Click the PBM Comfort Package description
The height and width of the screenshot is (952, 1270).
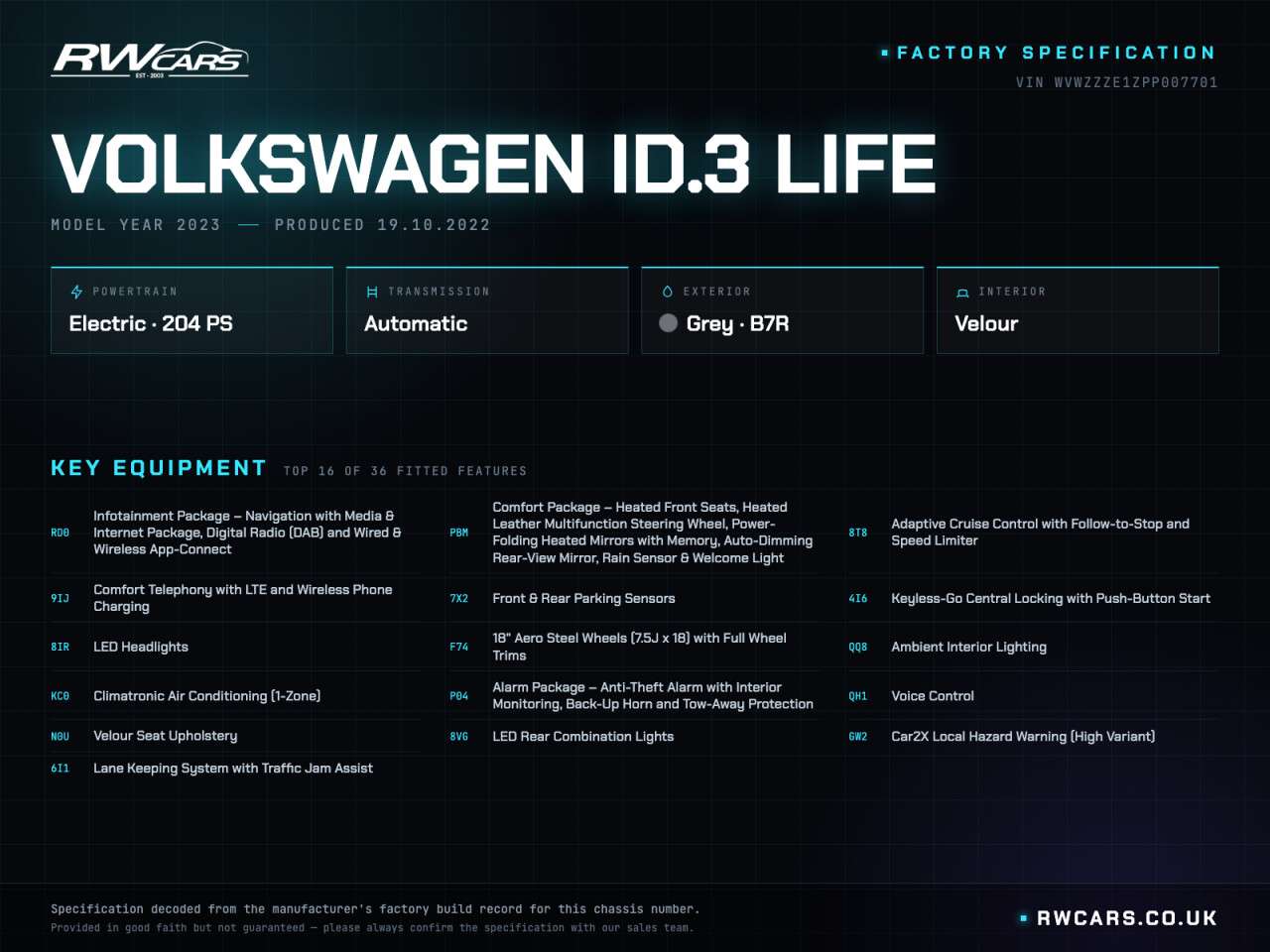[653, 533]
